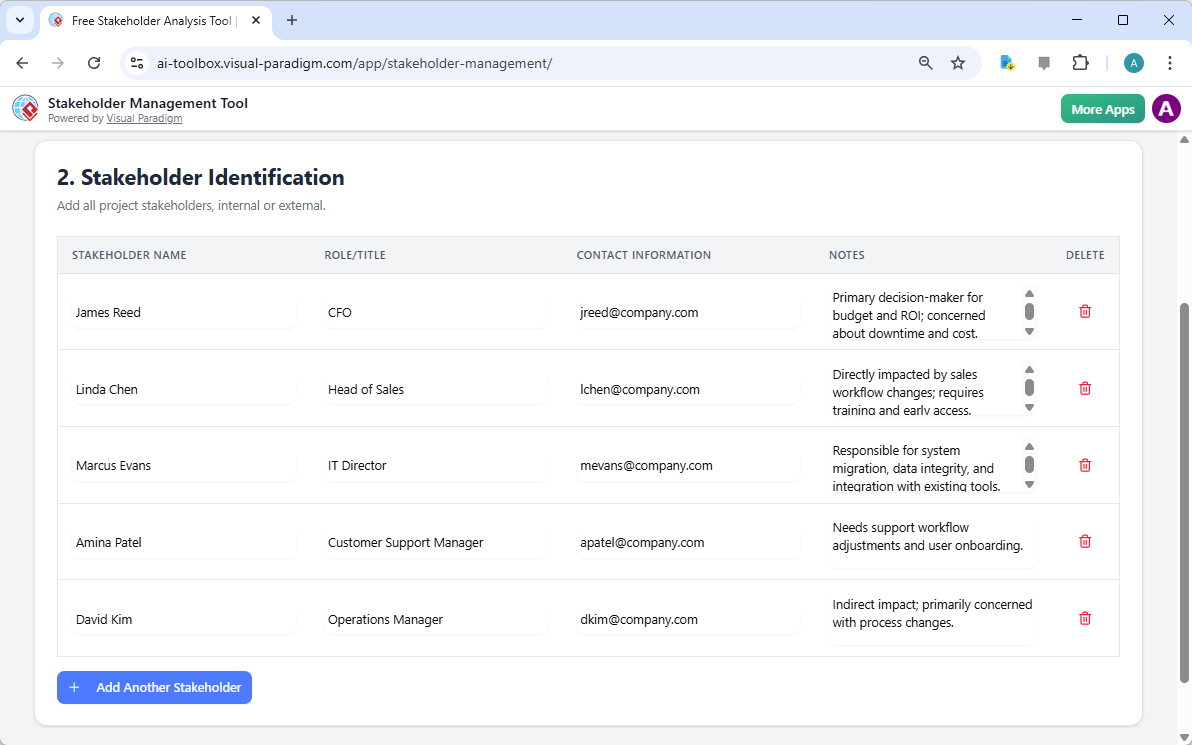The image size is (1192, 745).
Task: Click the Add Another Stakeholder button
Action: [154, 687]
